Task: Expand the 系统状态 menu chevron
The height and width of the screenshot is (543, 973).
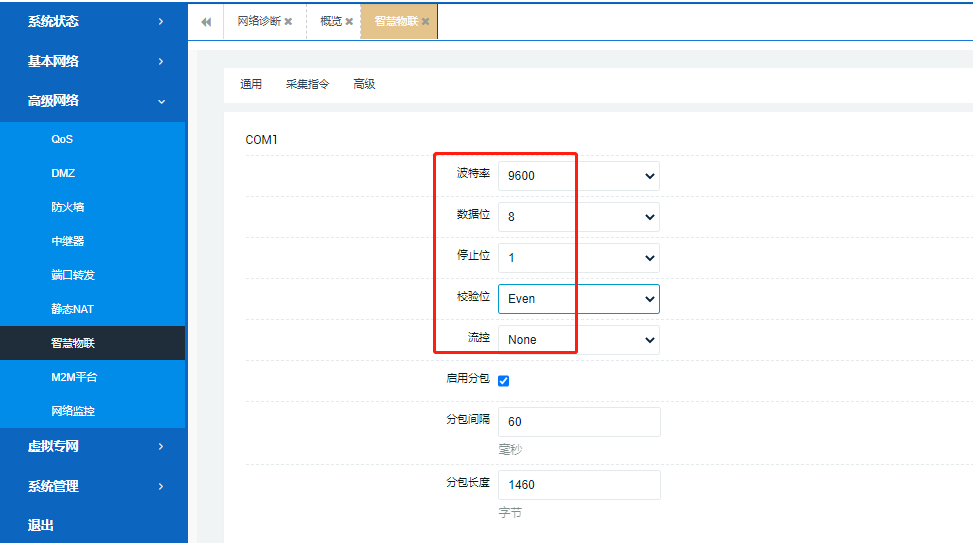Action: (x=161, y=21)
